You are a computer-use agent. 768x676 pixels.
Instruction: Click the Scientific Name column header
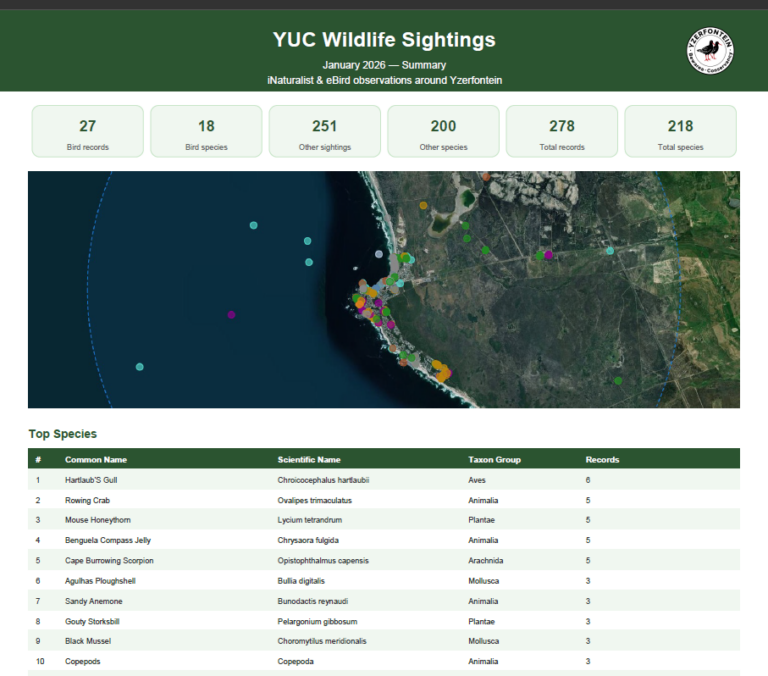309,459
